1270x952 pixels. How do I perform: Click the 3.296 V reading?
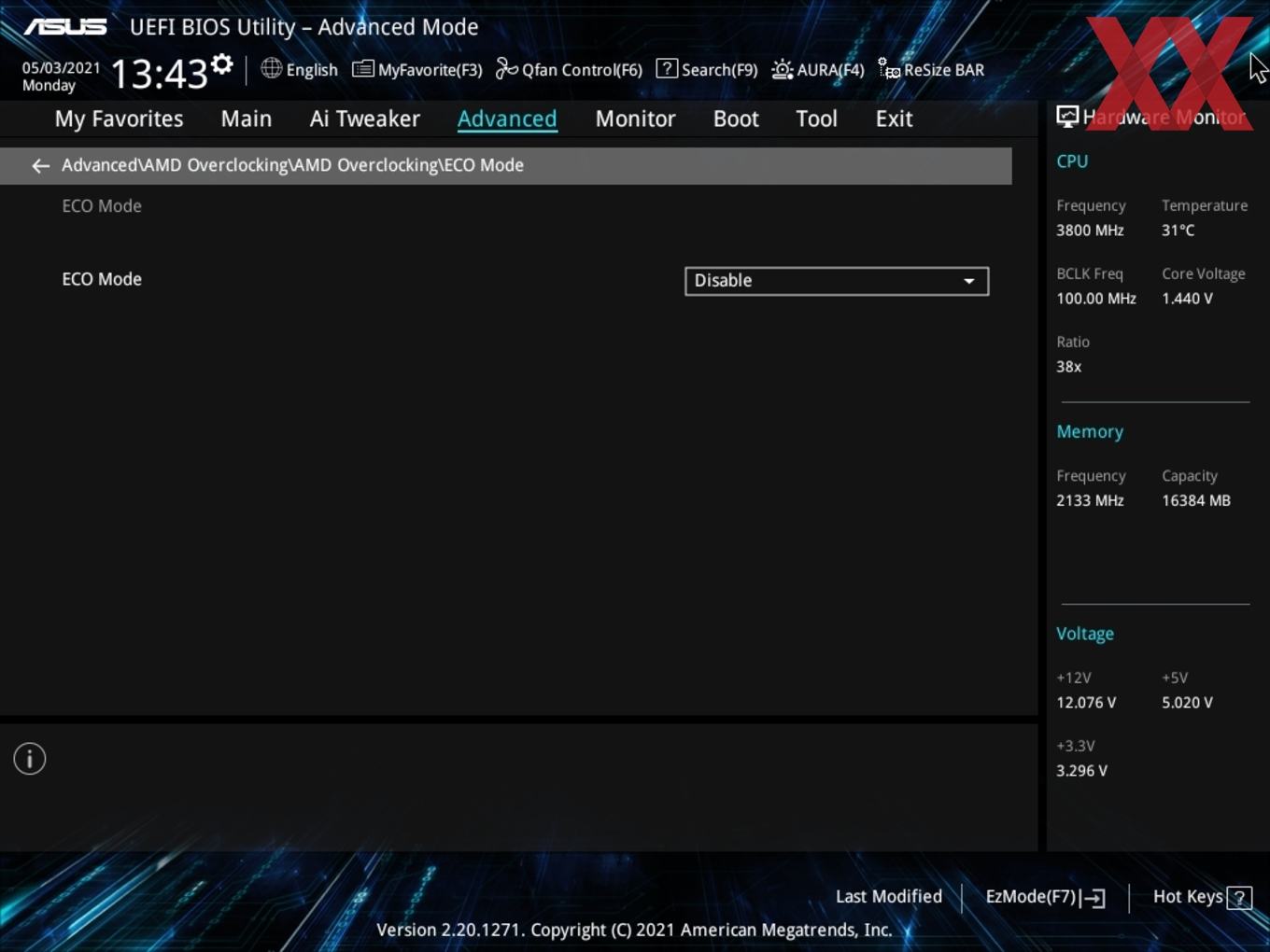1081,771
